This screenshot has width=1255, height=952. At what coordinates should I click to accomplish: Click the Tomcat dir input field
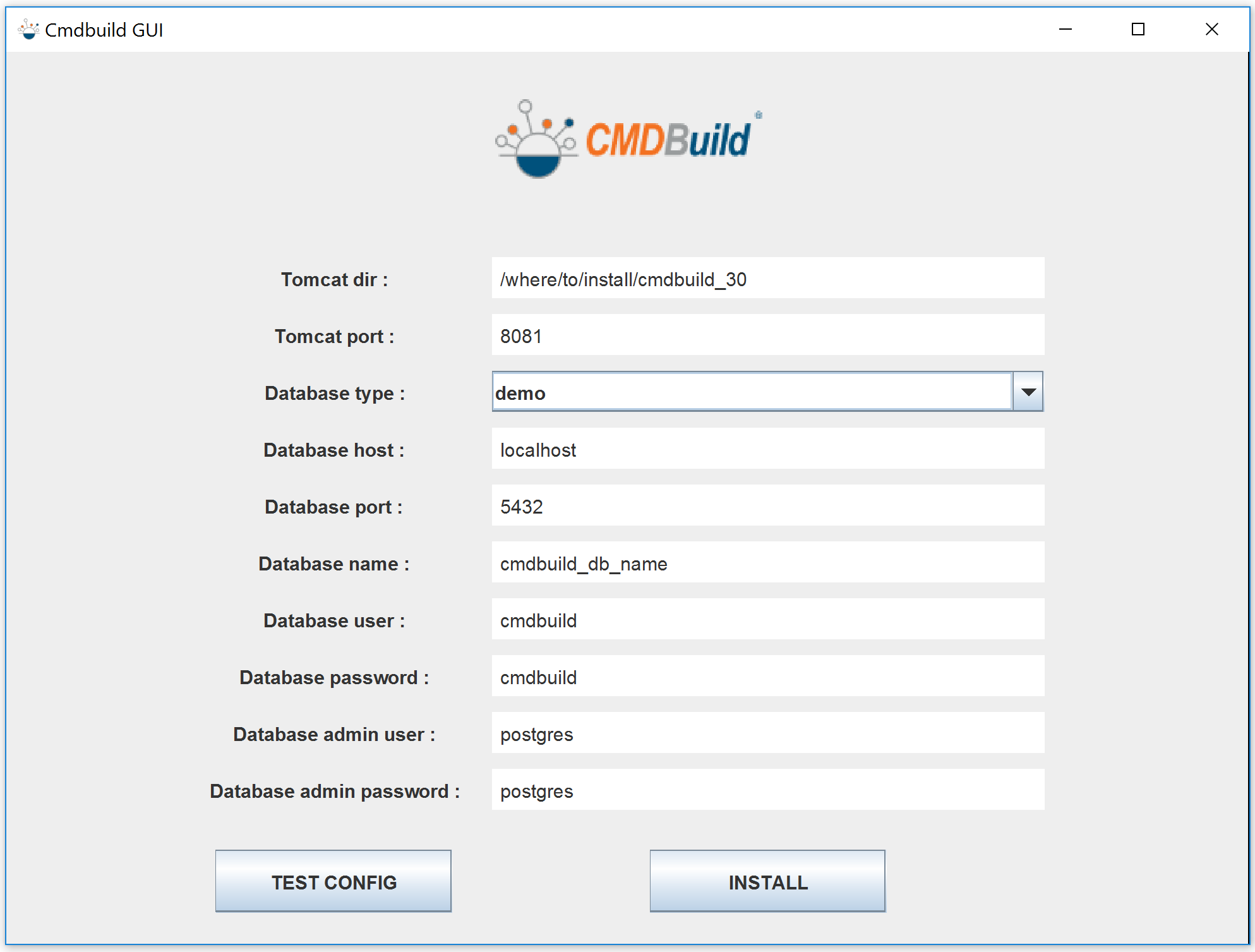[767, 279]
